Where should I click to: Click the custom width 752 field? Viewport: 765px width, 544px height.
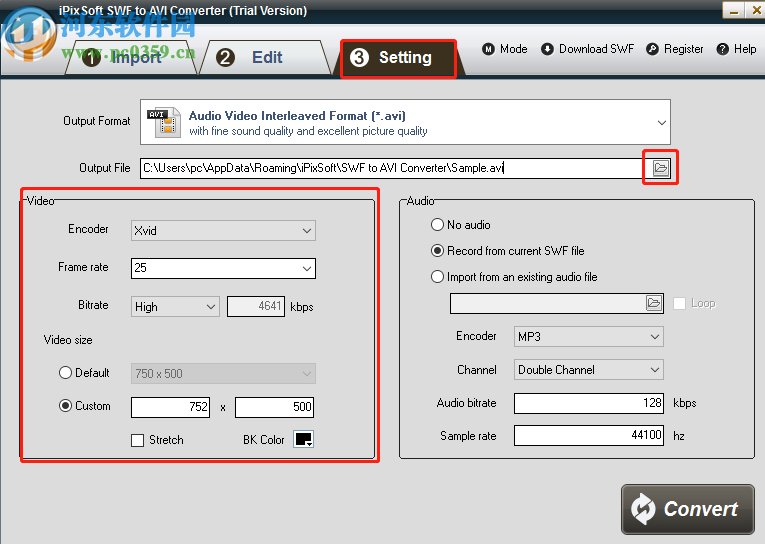(170, 407)
